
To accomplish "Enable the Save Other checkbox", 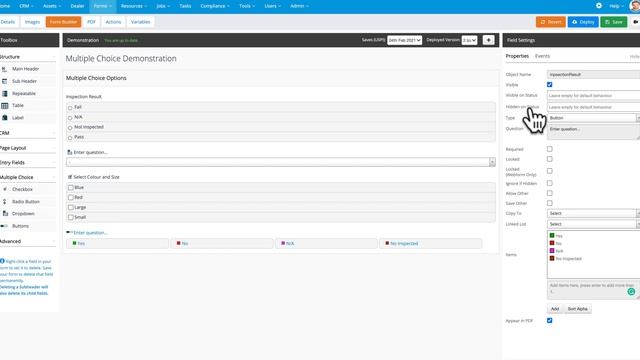I will [x=549, y=203].
